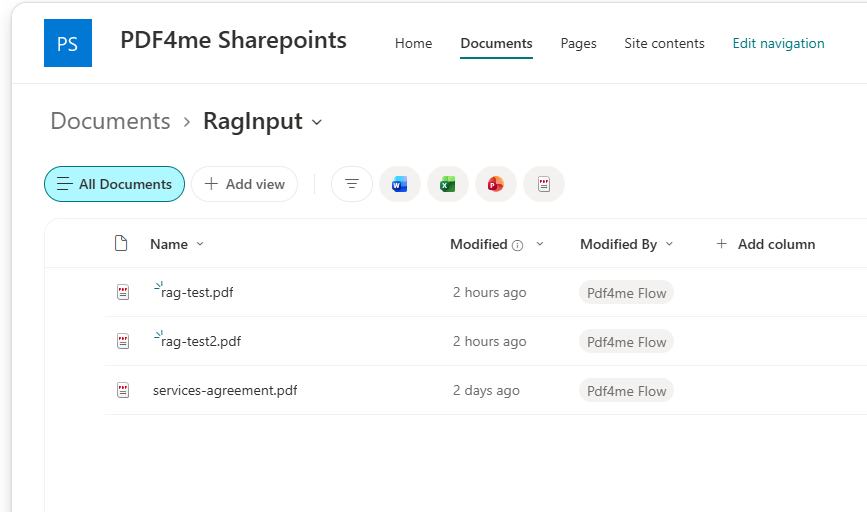
Task: Expand the RagInput folder dropdown chevron
Action: pyautogui.click(x=317, y=122)
